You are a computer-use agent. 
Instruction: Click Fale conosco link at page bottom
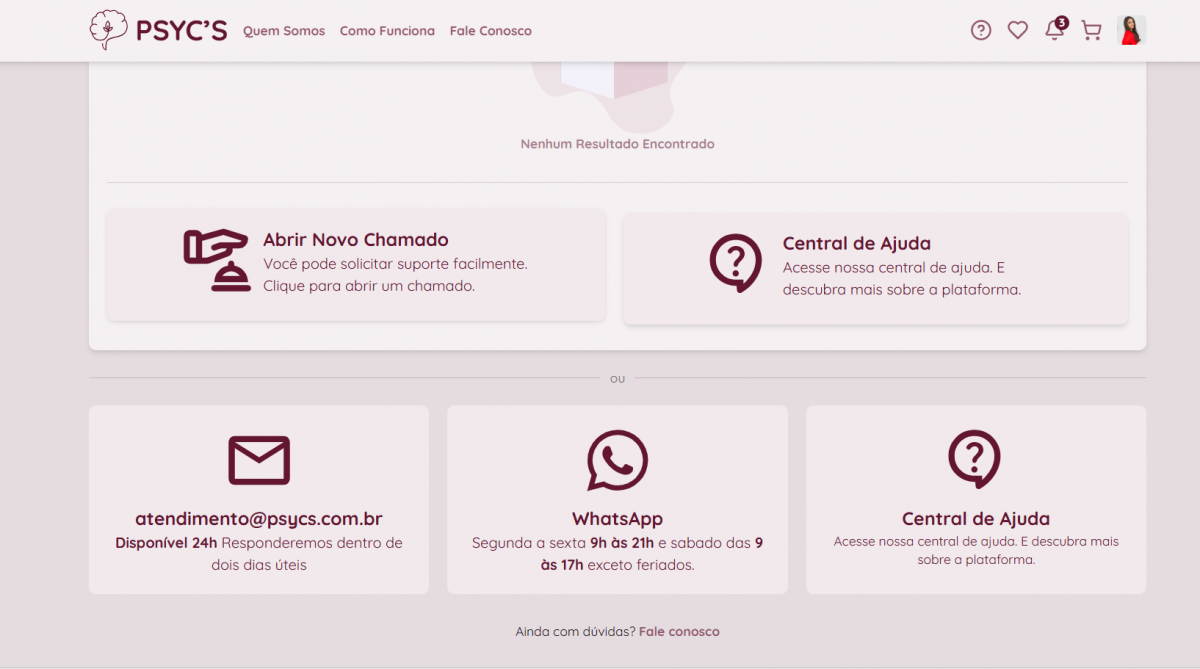pyautogui.click(x=679, y=632)
